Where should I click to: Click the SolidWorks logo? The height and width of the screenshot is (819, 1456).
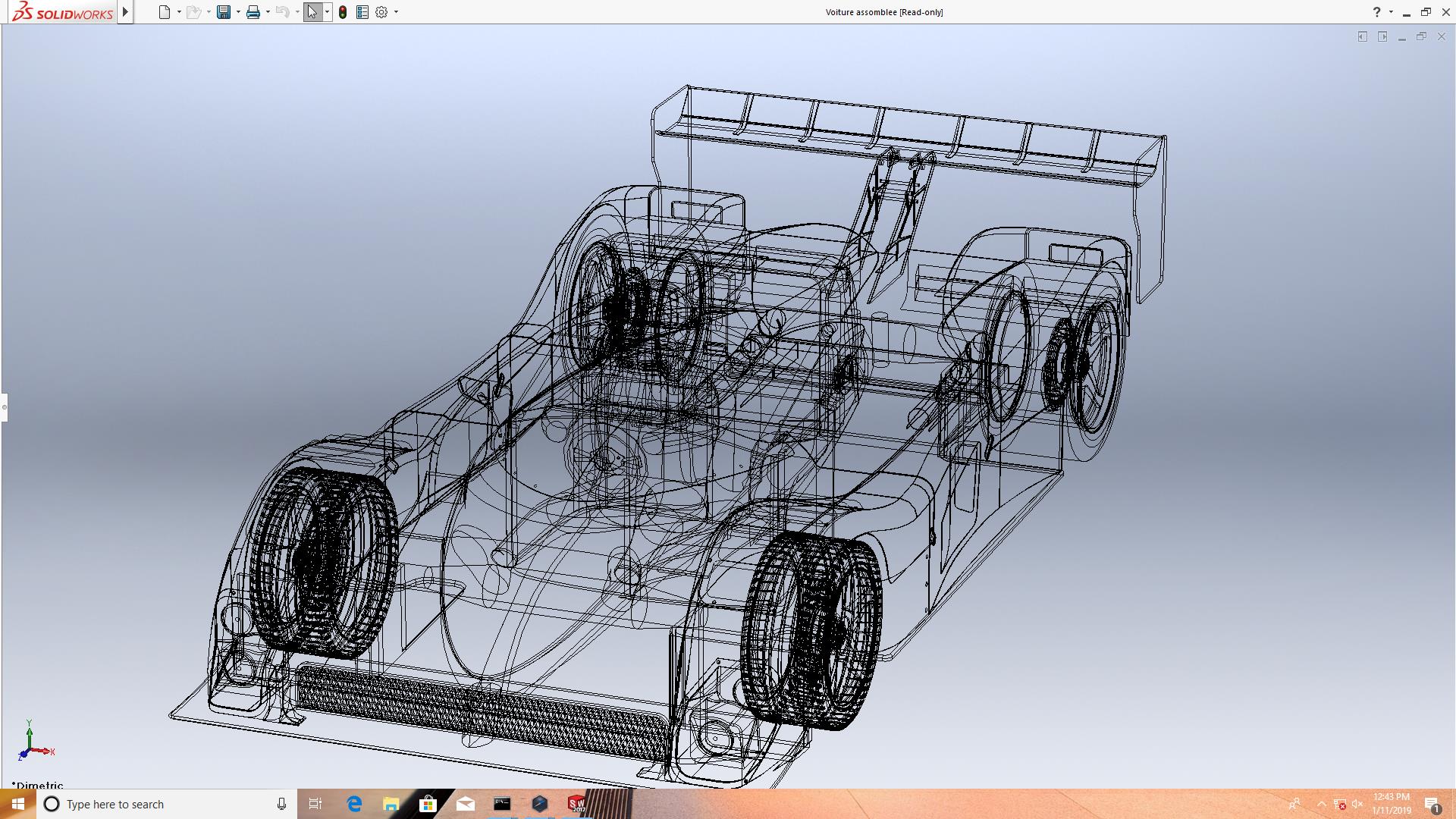pos(63,12)
